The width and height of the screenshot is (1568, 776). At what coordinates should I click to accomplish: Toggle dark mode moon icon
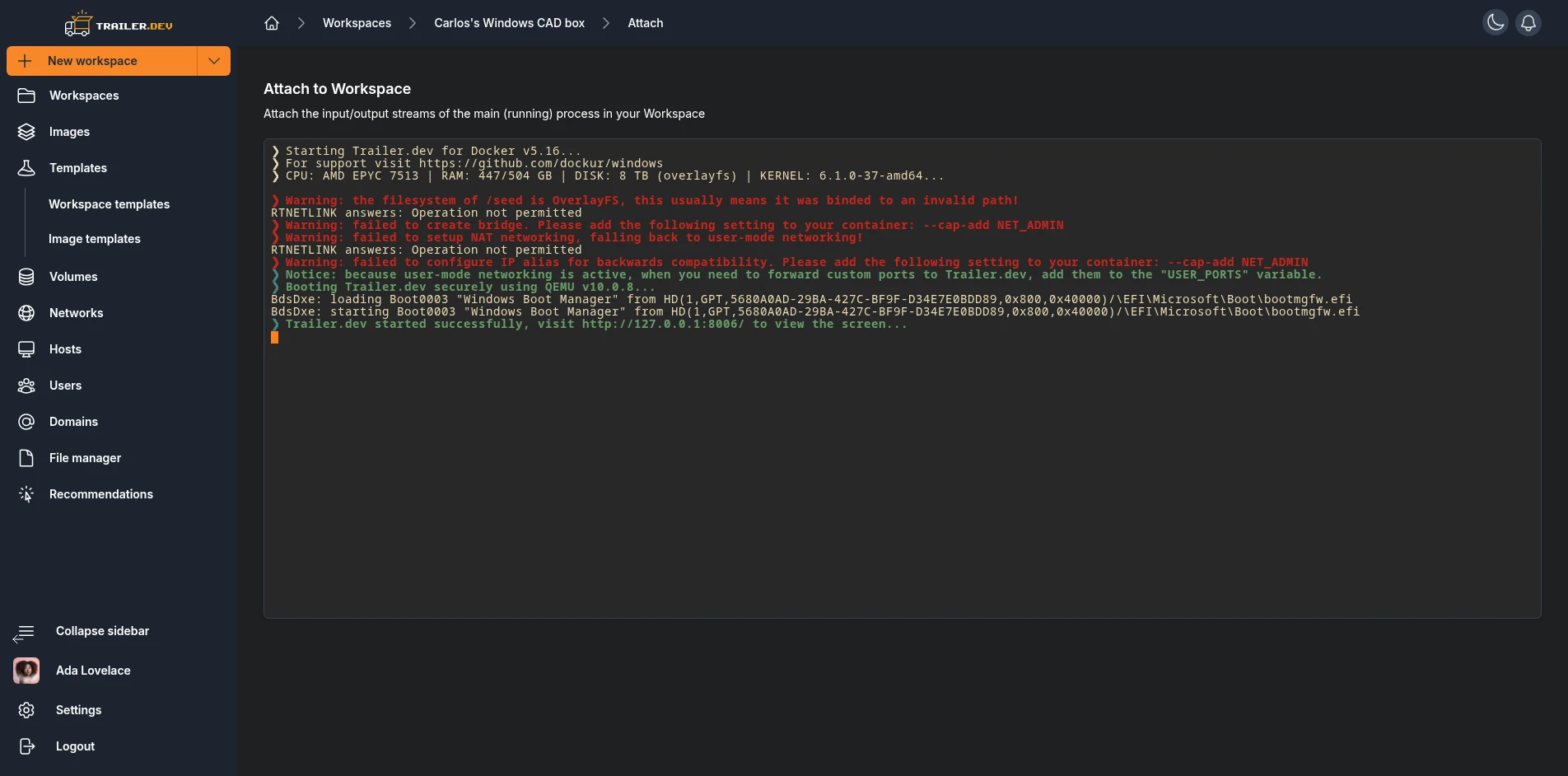click(1496, 22)
